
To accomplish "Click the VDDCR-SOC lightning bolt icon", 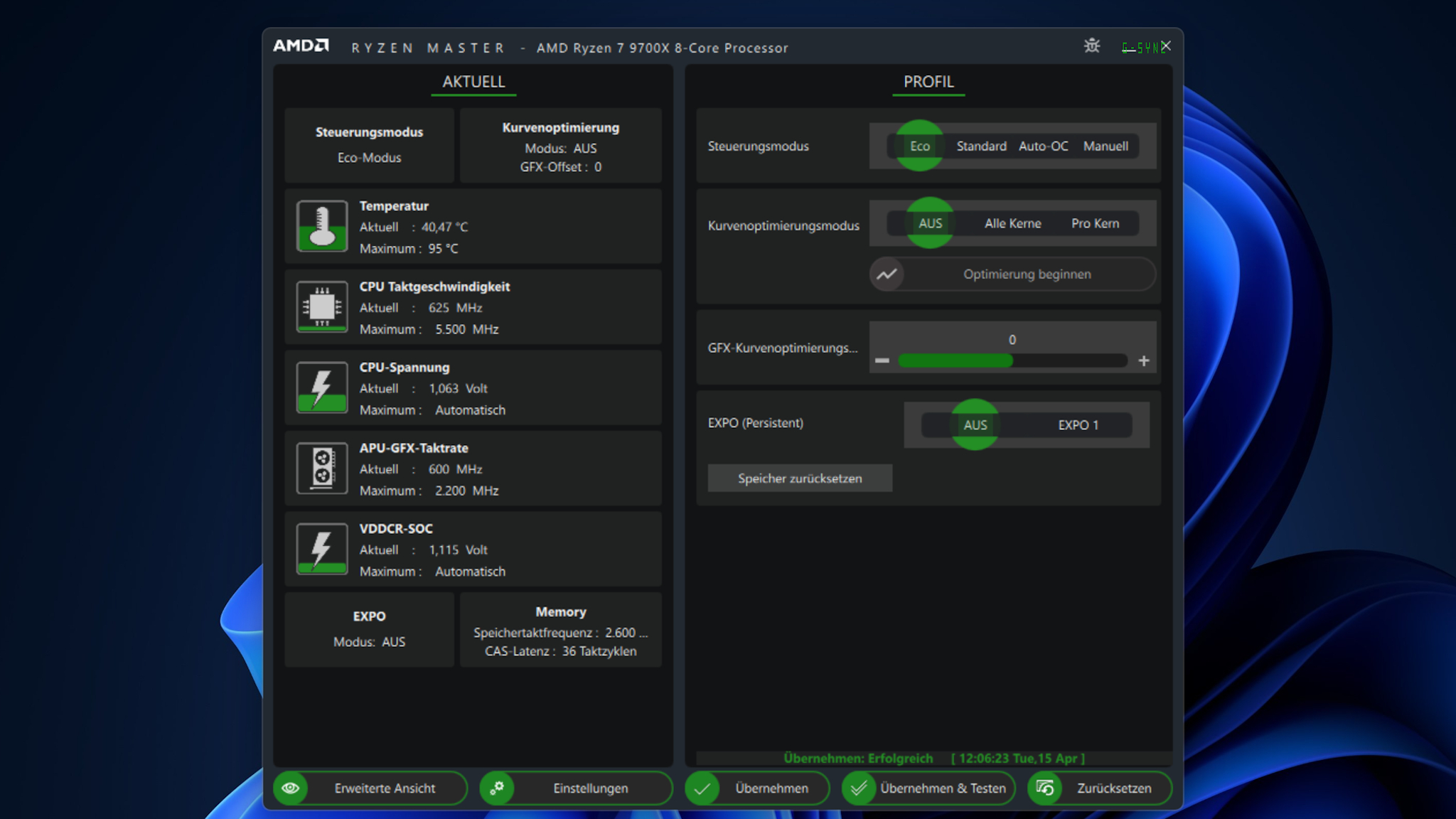I will (x=322, y=549).
